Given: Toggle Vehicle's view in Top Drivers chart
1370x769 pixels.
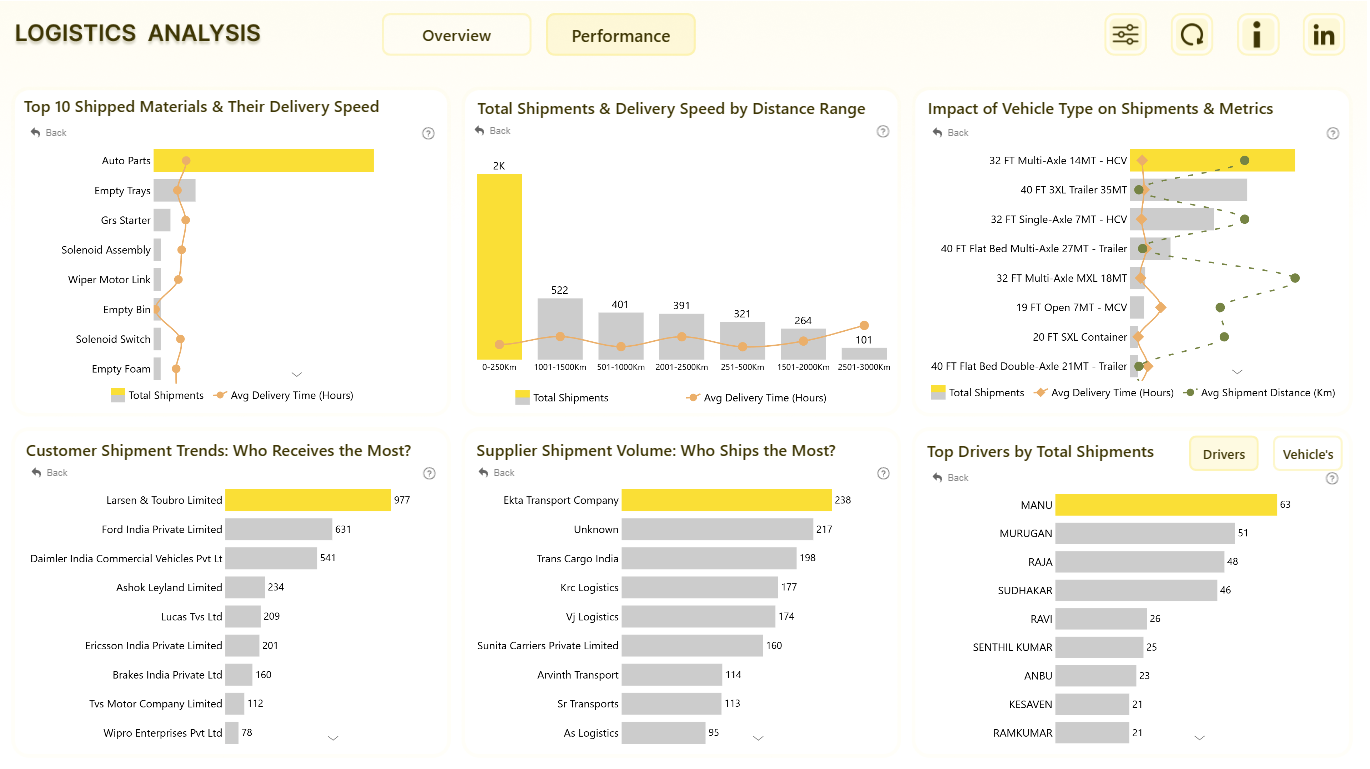Looking at the screenshot, I should (x=1308, y=454).
